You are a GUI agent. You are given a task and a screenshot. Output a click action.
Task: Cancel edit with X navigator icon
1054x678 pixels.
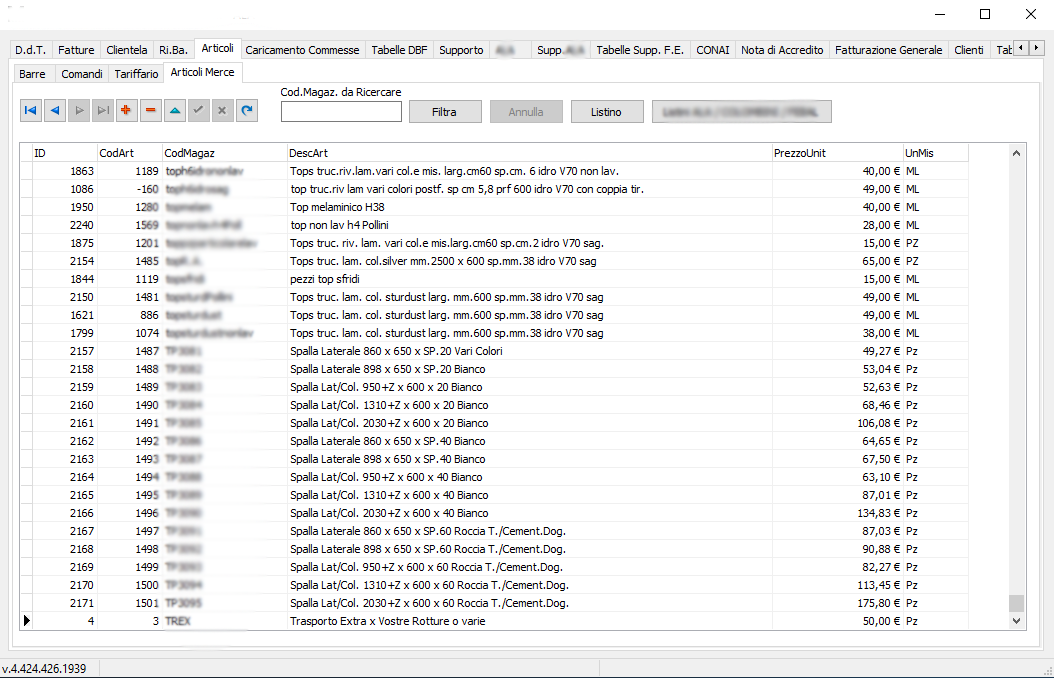(222, 110)
